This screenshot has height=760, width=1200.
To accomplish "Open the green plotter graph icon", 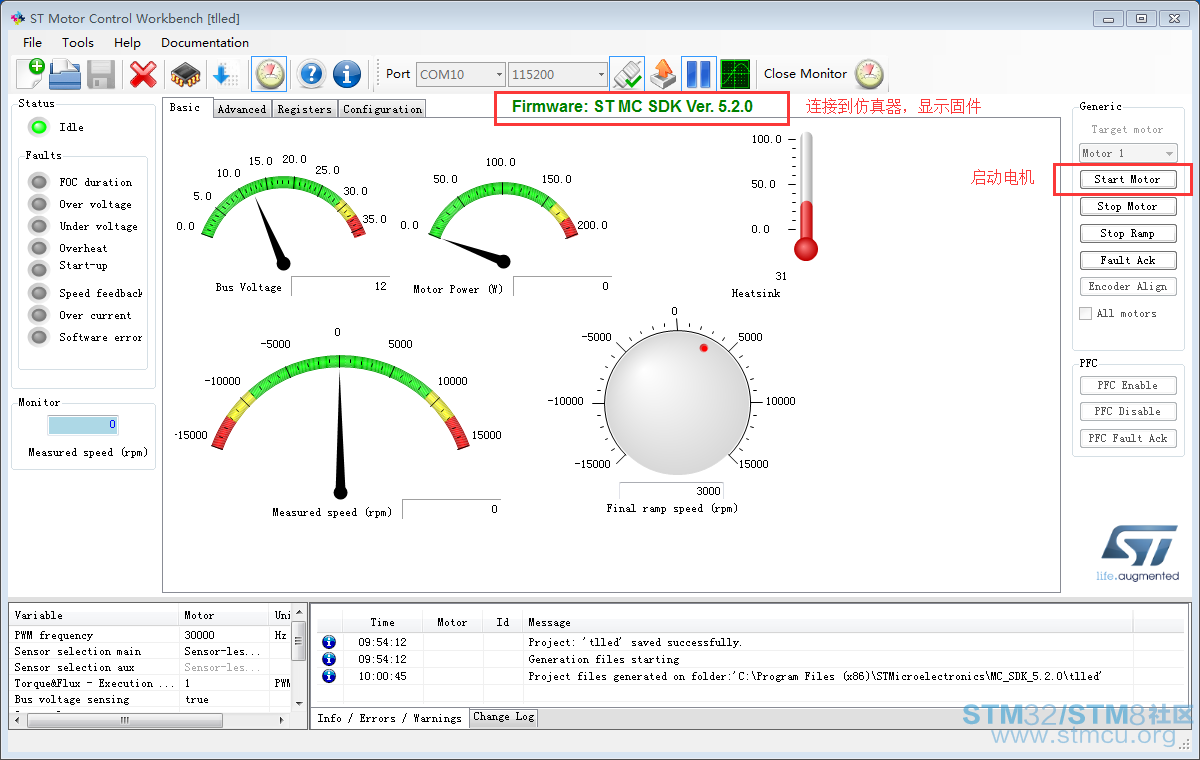I will pyautogui.click(x=735, y=74).
